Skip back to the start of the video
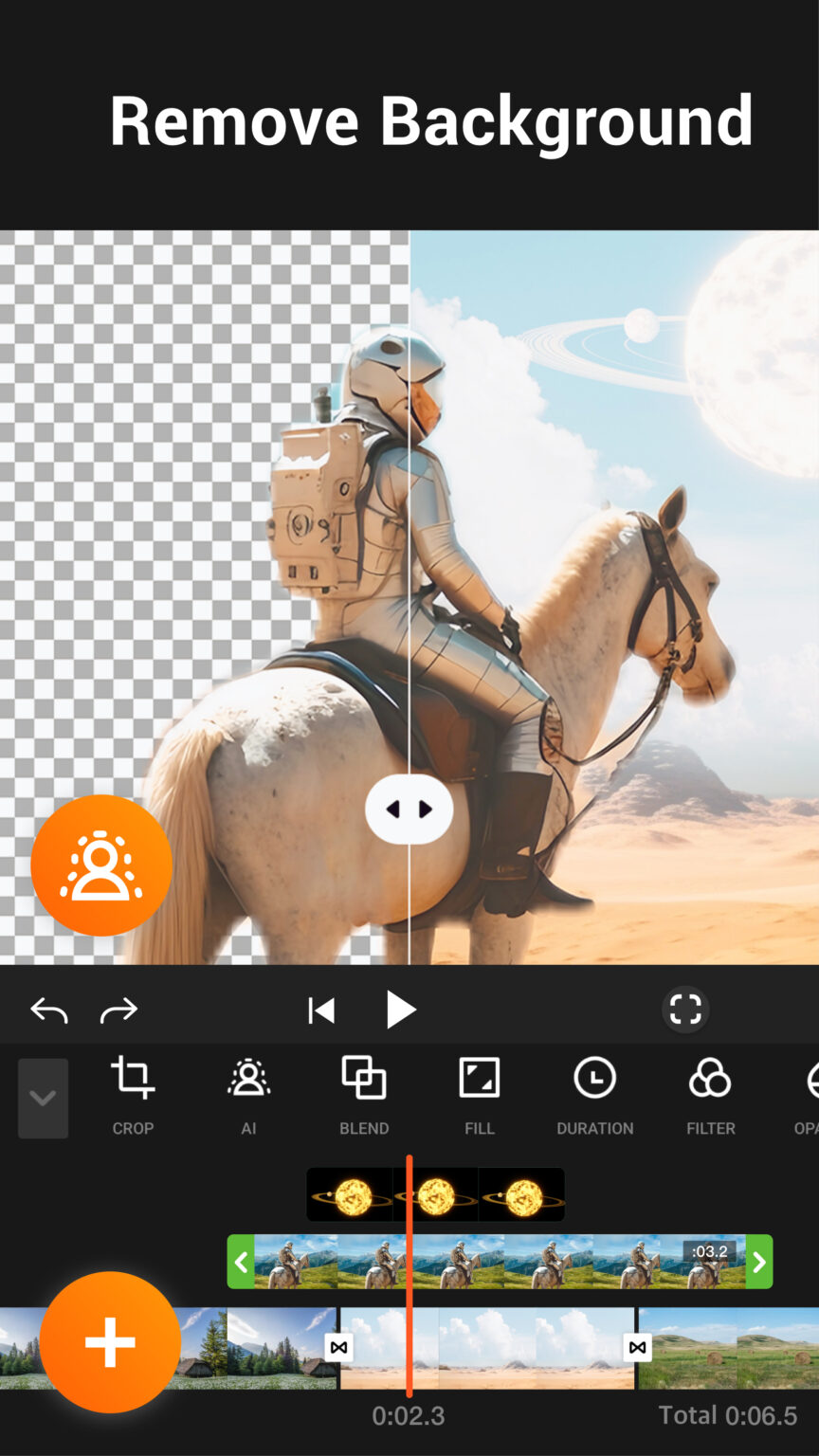The image size is (819, 1456). point(321,1009)
